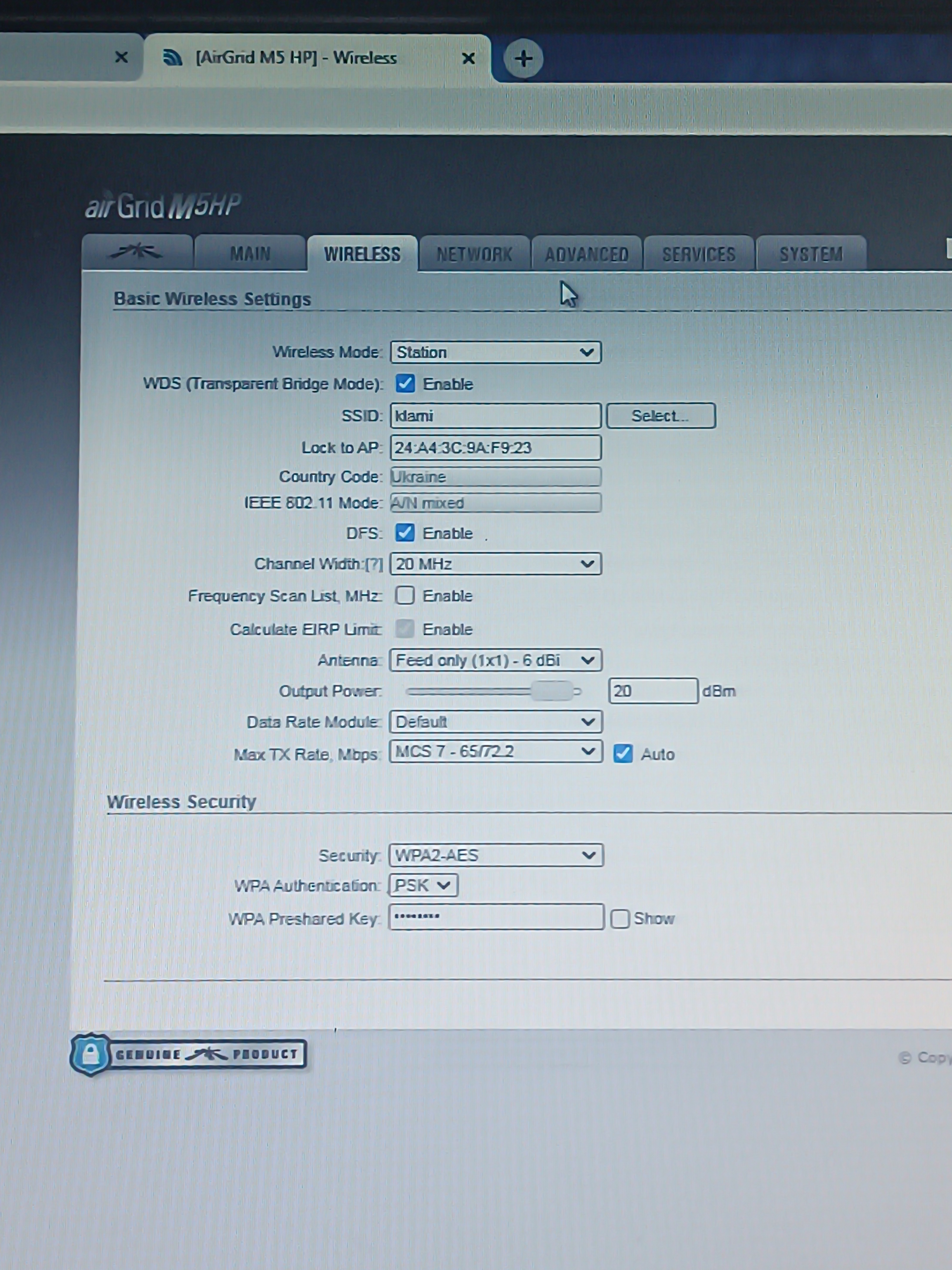Switch to the SERVICES tab
Image resolution: width=952 pixels, height=1270 pixels.
pos(698,254)
